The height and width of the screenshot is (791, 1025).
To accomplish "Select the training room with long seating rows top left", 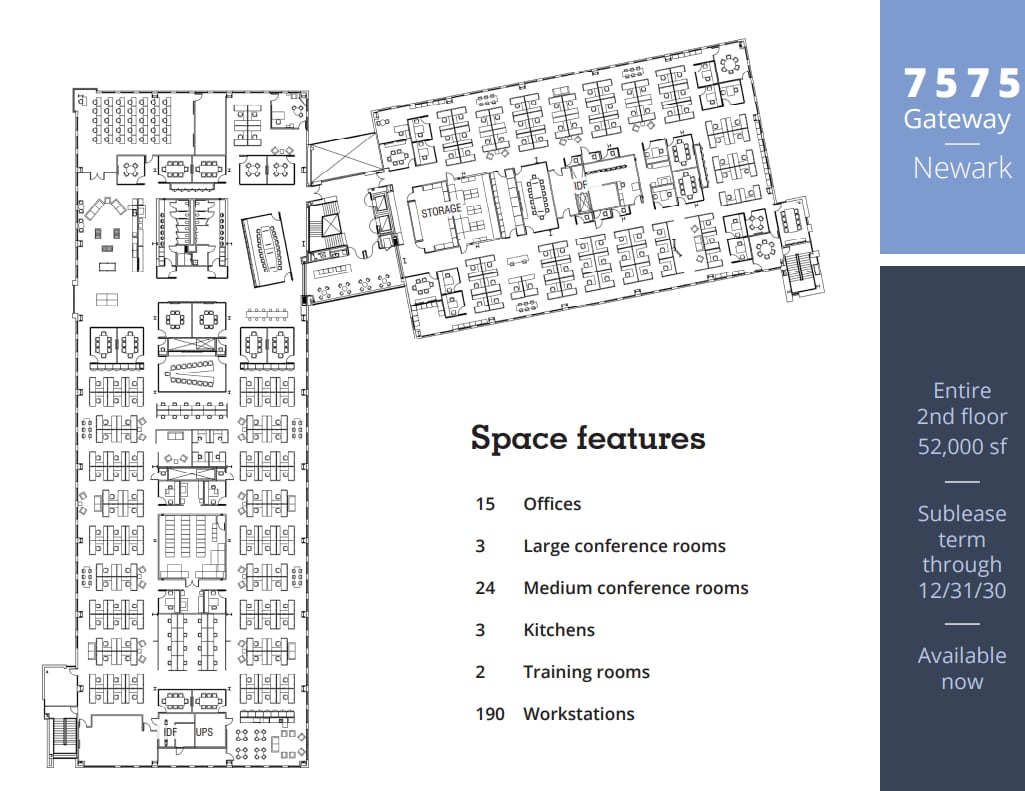I will point(130,120).
